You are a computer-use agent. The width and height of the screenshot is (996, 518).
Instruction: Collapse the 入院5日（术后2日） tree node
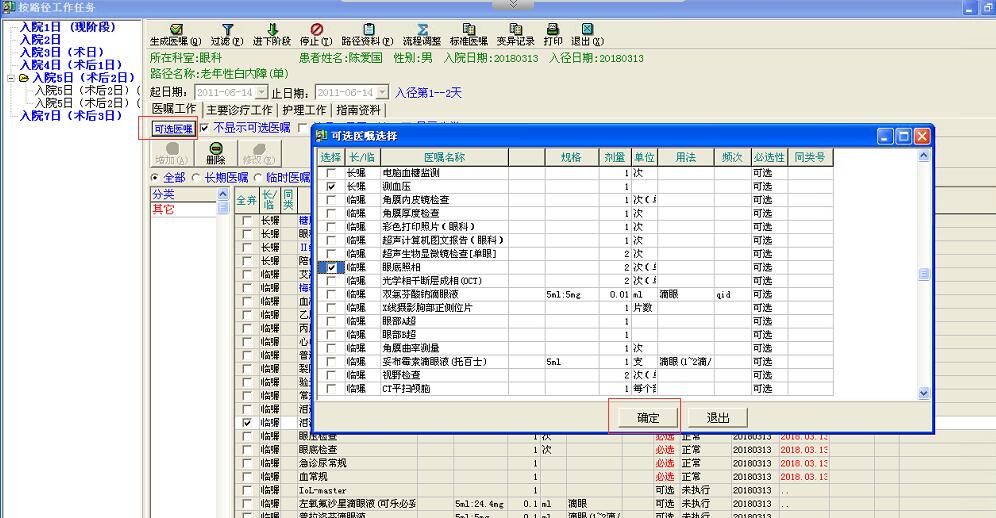click(11, 78)
